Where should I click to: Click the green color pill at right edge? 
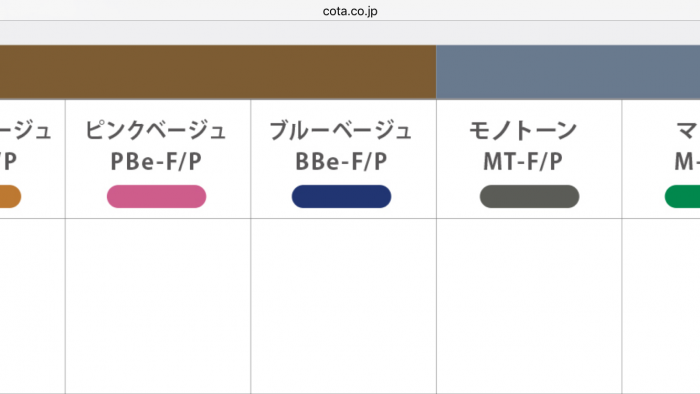[x=682, y=196]
